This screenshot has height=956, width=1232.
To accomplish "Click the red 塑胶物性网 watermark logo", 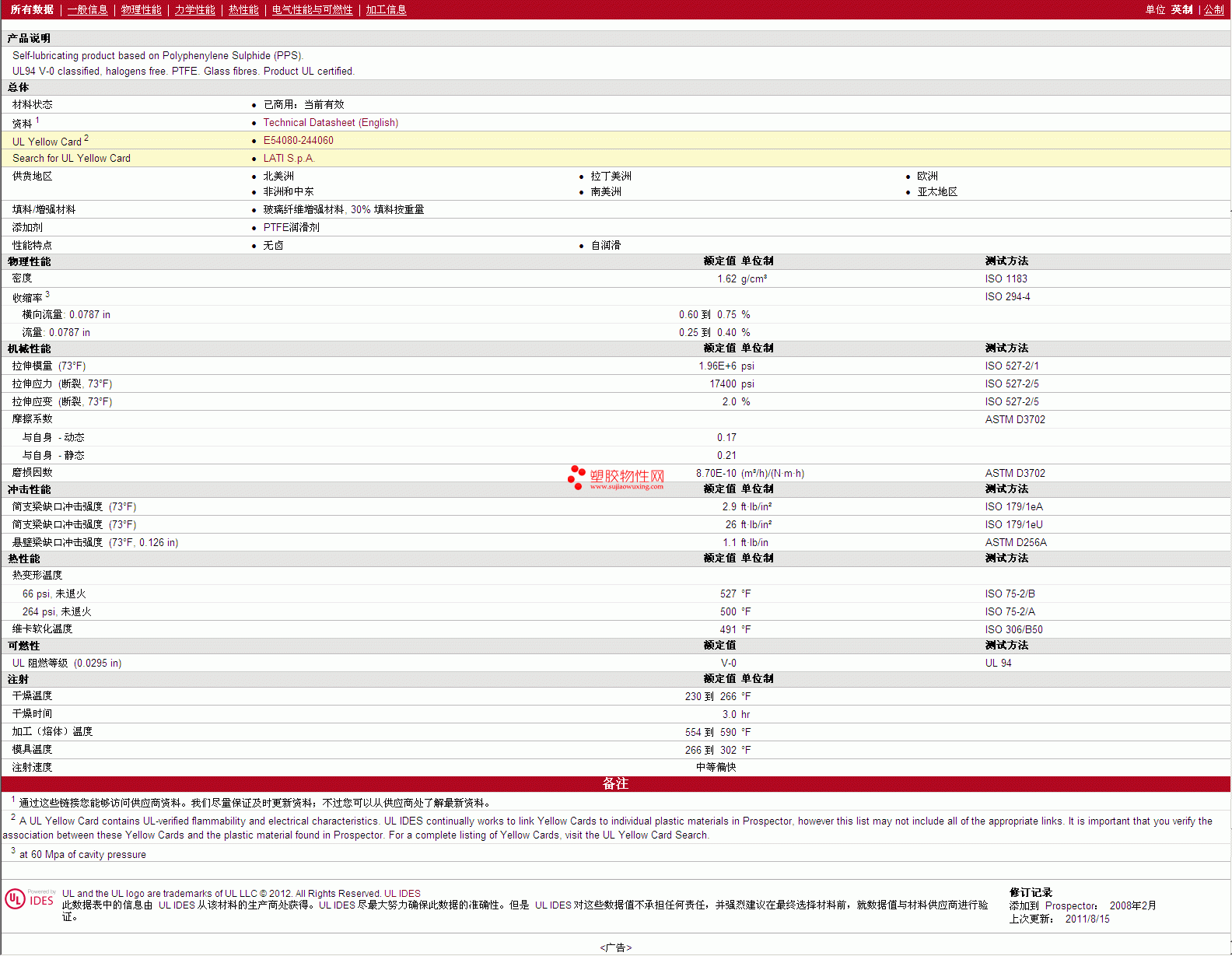I will pos(616,477).
